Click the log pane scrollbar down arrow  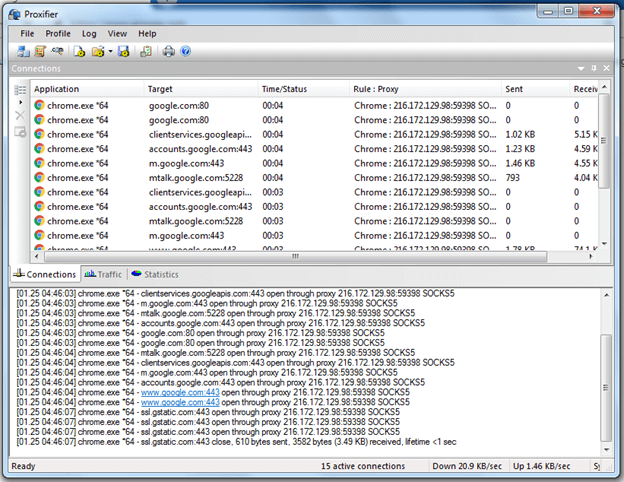coord(606,450)
